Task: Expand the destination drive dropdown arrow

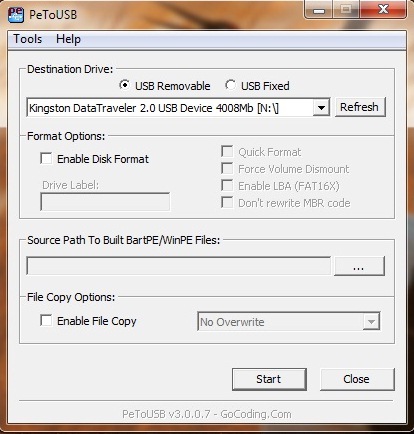Action: pos(321,108)
